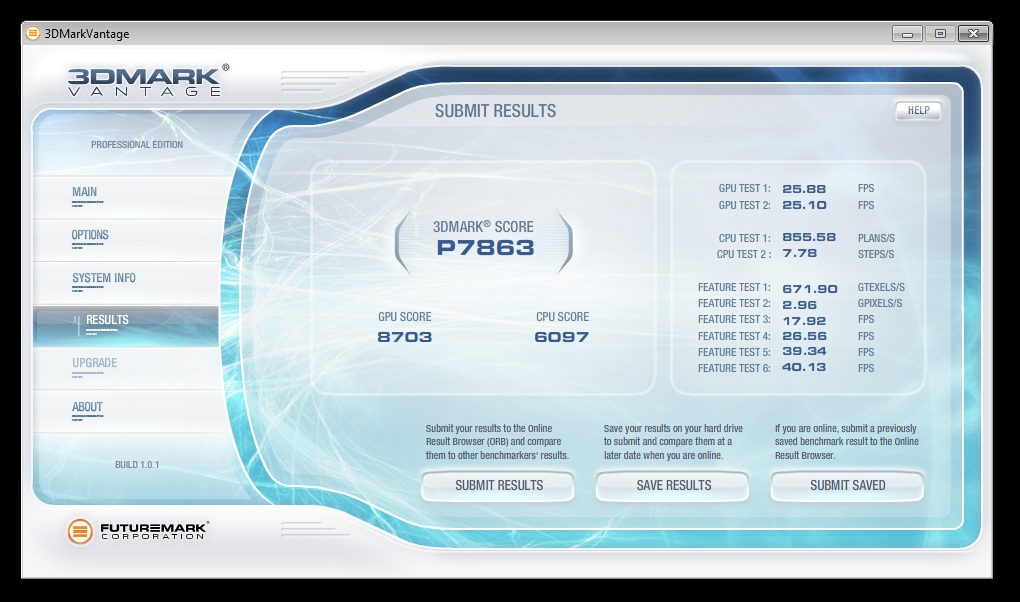Click the Futuremark Corporation logo
1020x602 pixels.
[138, 531]
